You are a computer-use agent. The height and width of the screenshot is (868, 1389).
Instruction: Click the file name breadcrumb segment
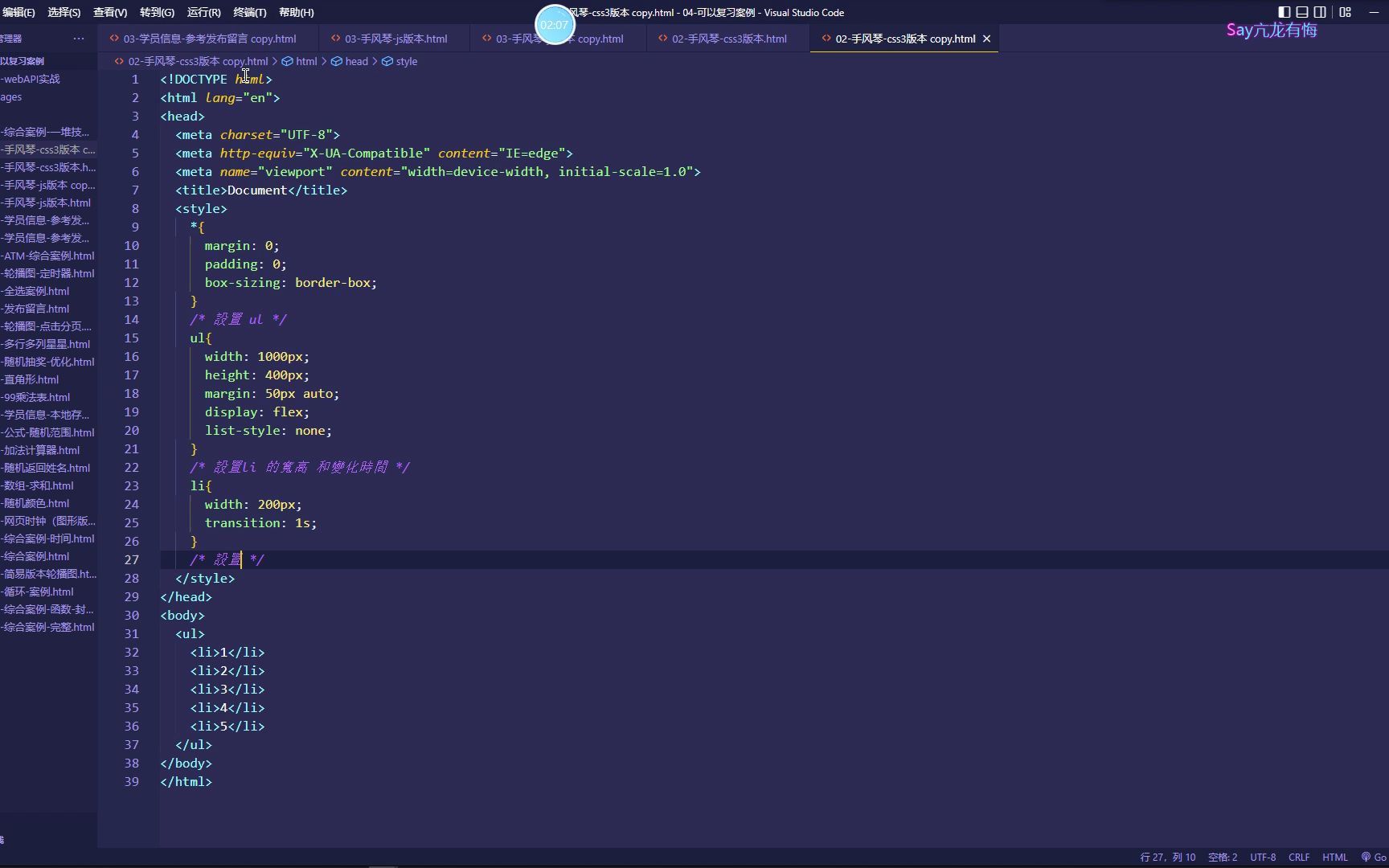(x=198, y=61)
